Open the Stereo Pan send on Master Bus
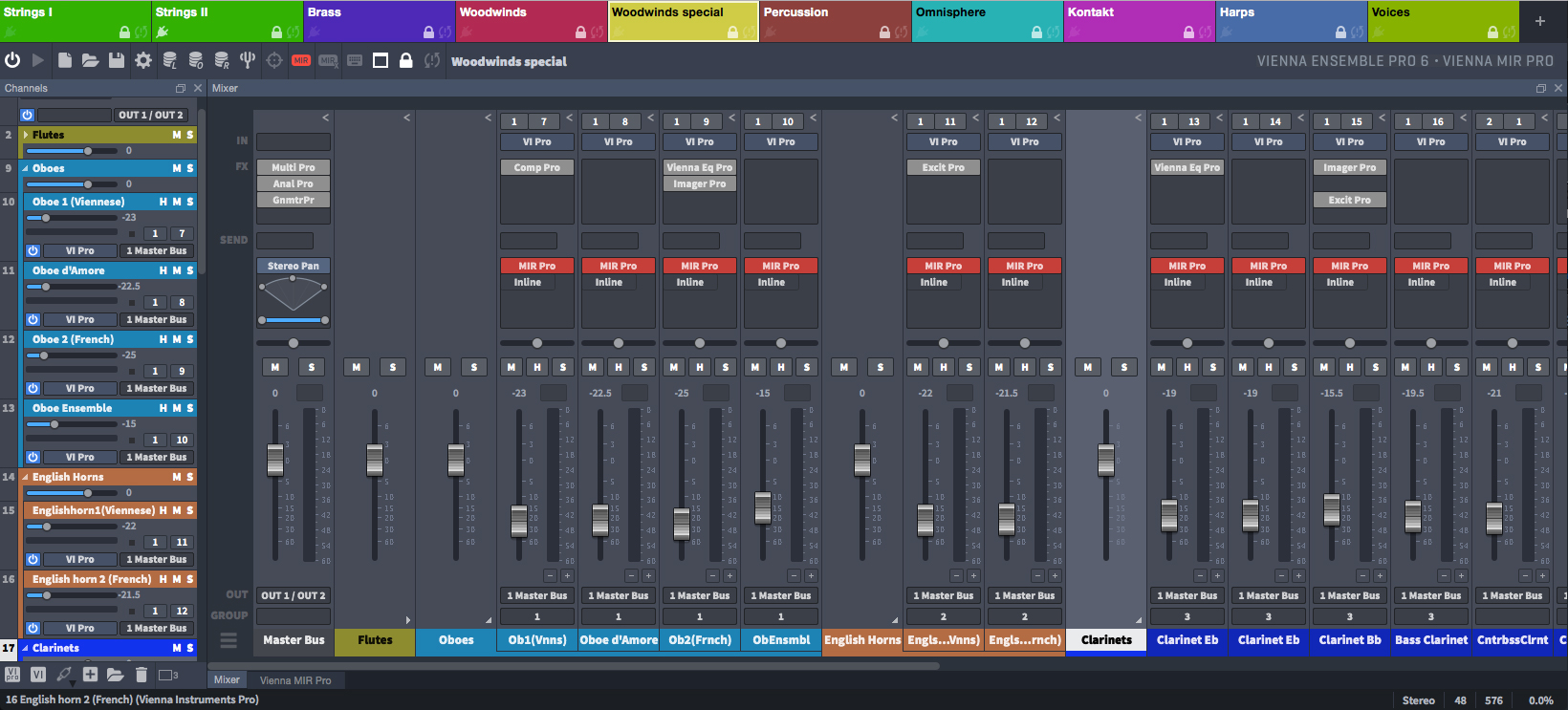Viewport: 1568px width, 710px height. tap(294, 266)
